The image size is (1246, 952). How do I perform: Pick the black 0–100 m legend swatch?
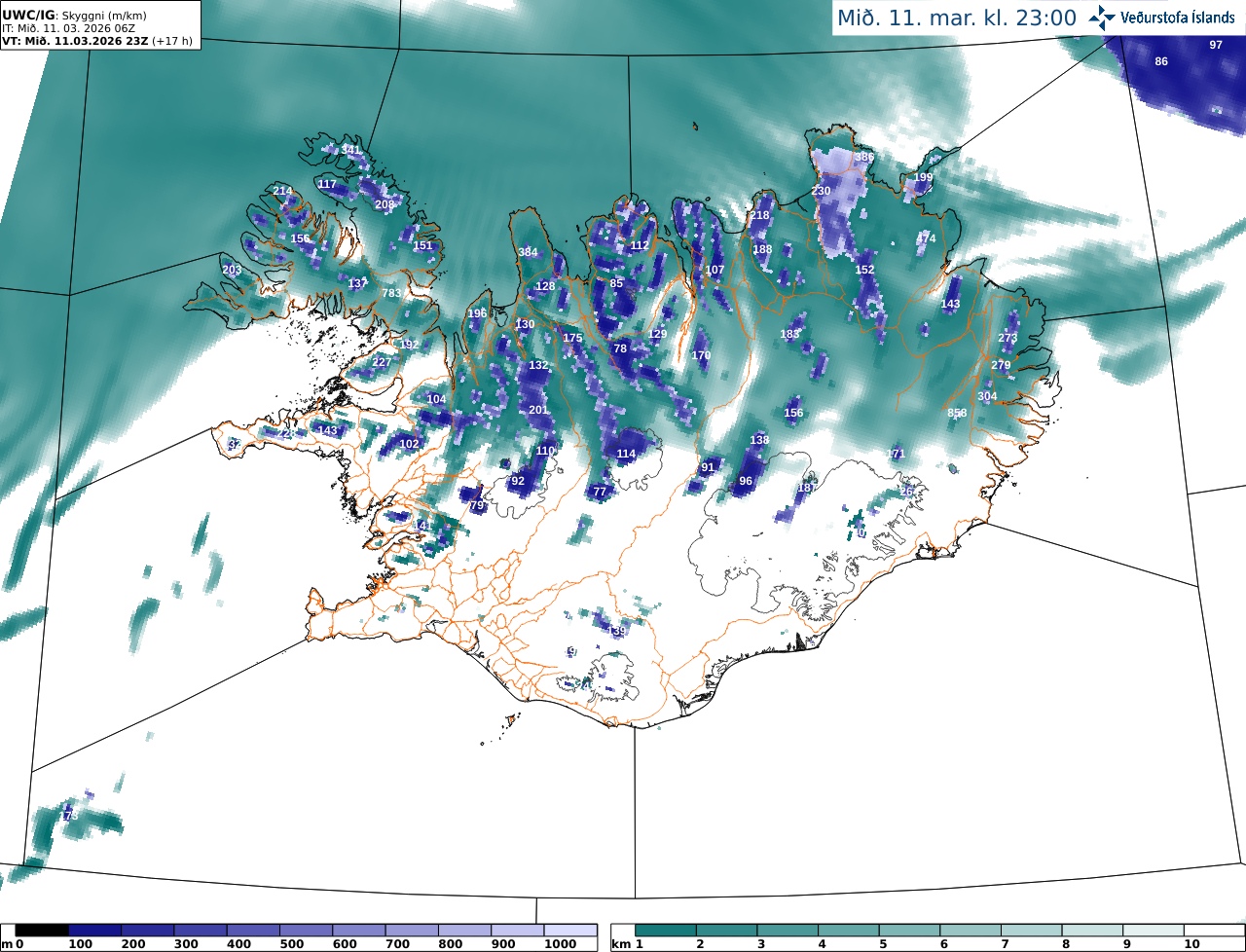(42, 931)
